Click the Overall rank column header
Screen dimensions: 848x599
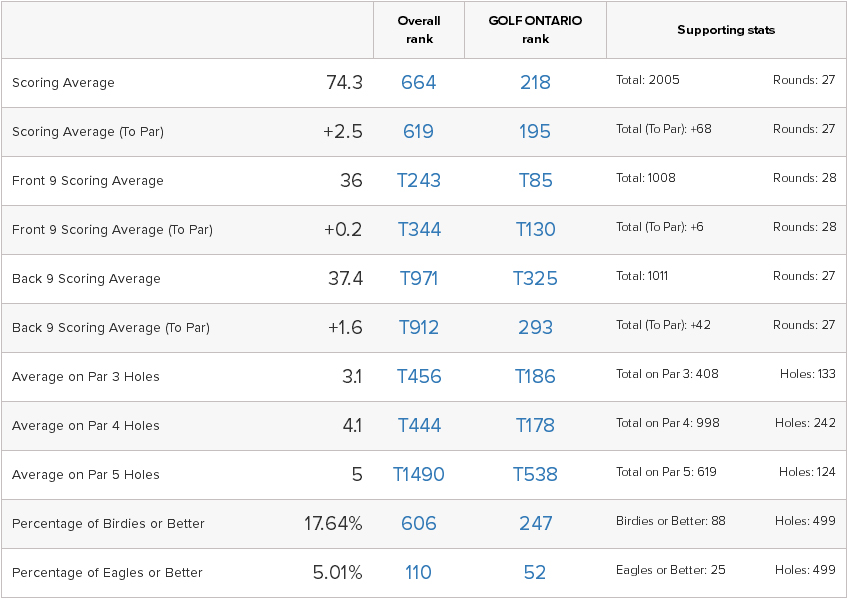coord(419,30)
